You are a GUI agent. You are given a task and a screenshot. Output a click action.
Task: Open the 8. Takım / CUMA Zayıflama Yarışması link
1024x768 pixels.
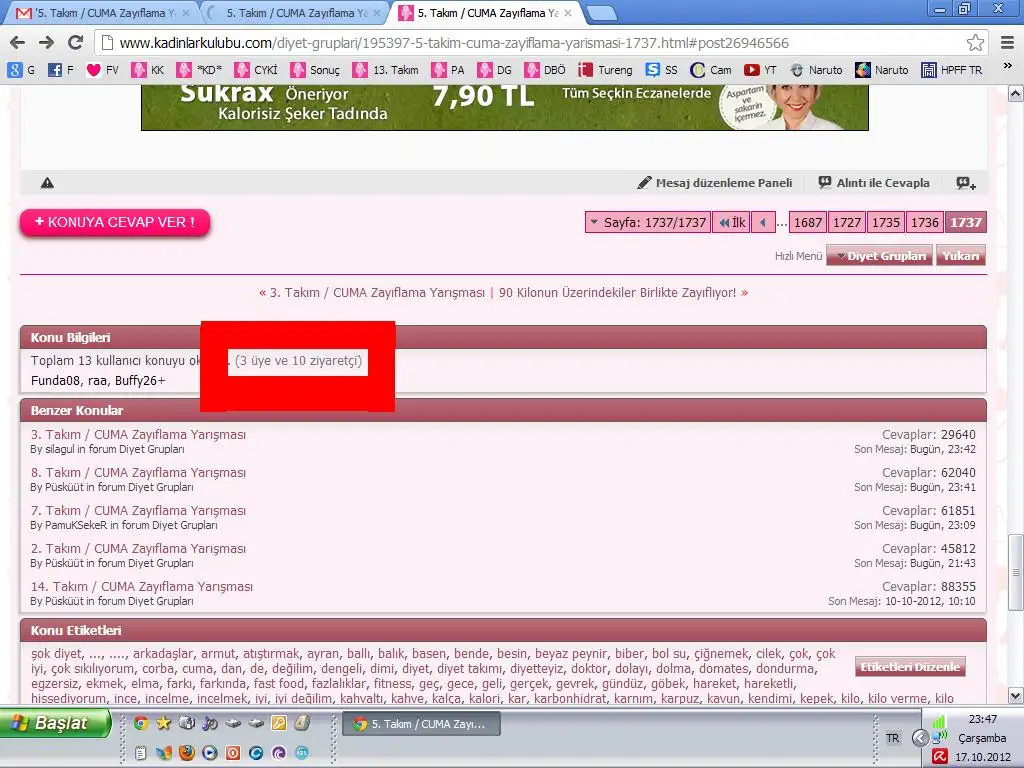(x=138, y=472)
